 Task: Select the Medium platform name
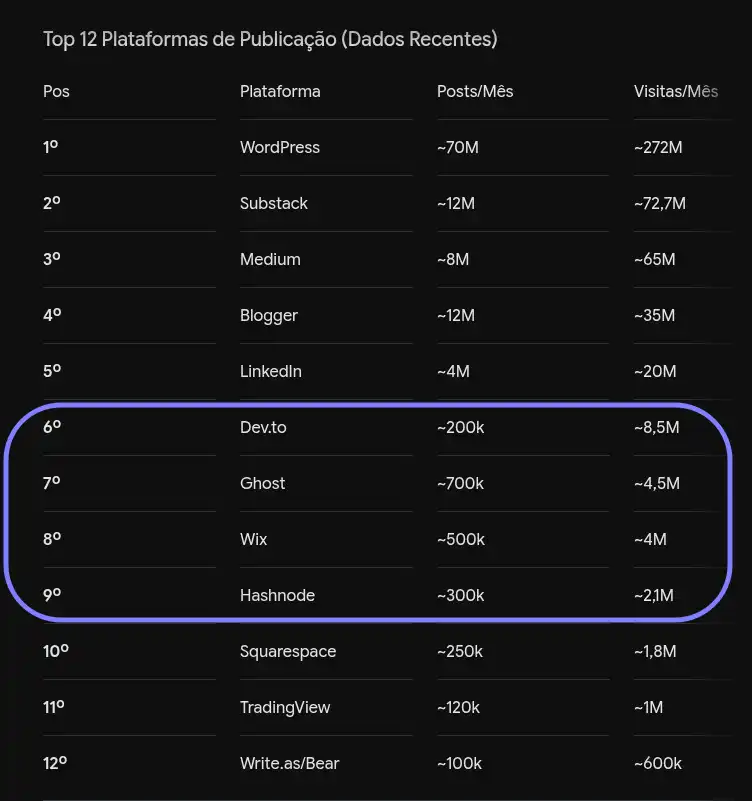click(270, 259)
